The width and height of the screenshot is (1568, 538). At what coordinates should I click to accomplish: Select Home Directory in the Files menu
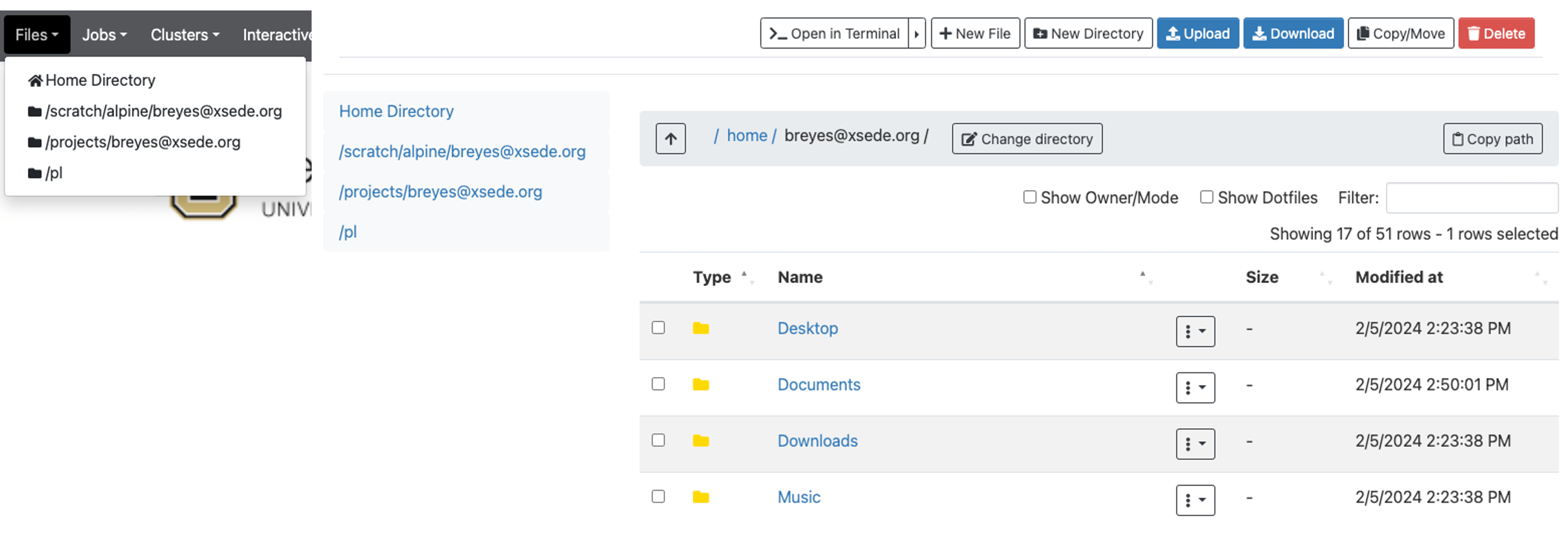click(100, 80)
